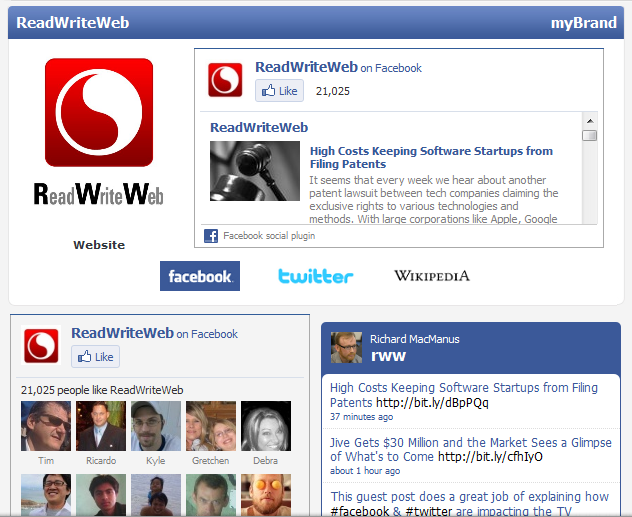Screen dimensions: 632x517
Task: Click the ReadWriteWeb wordmark under logo
Action: tap(99, 194)
